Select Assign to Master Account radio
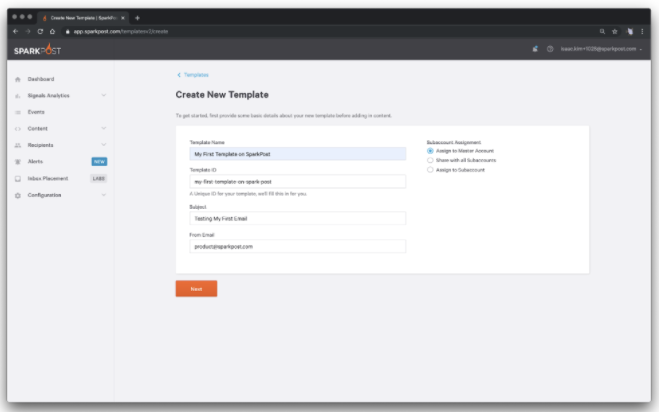 430,151
